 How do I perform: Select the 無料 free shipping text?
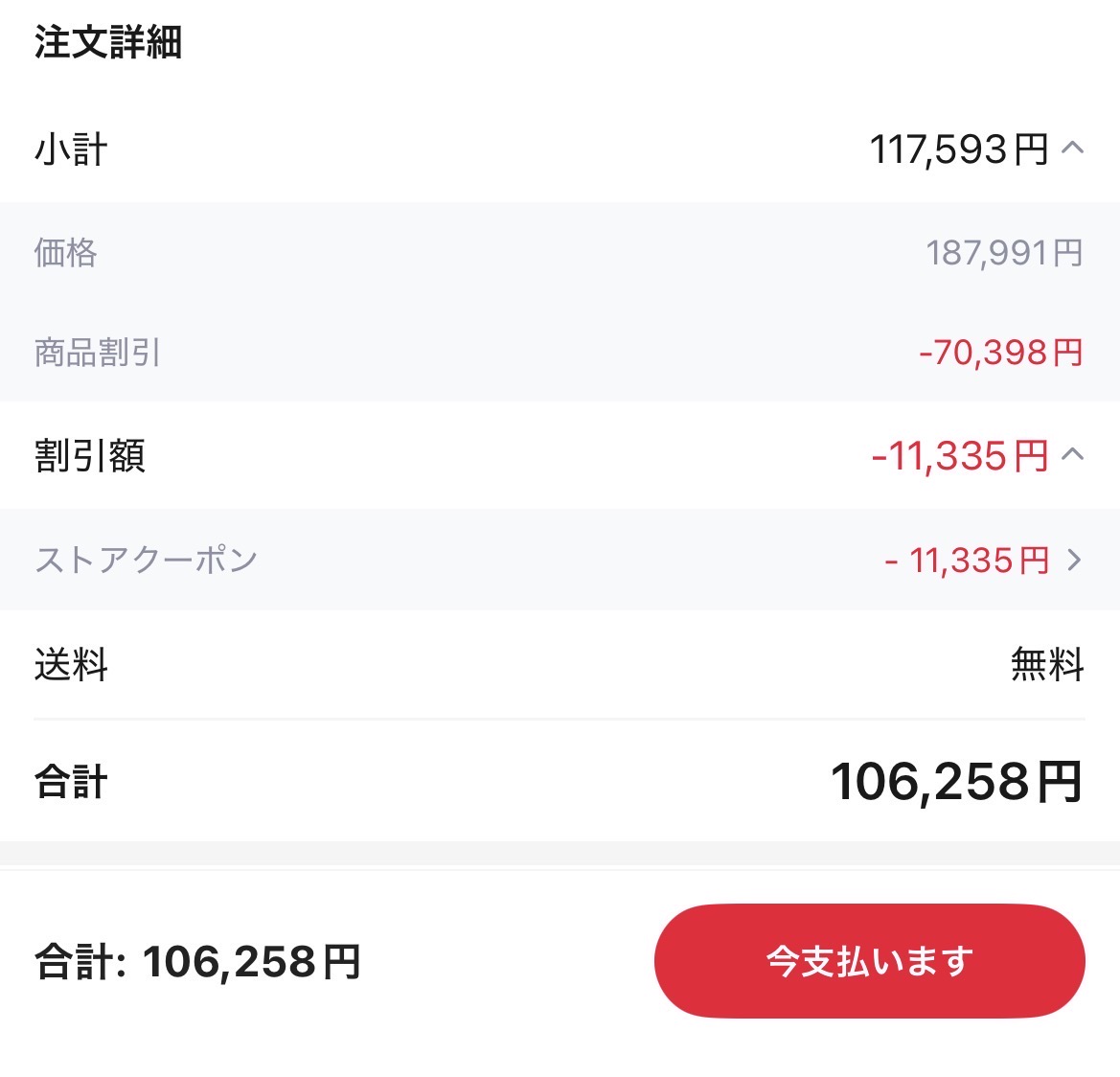(x=1045, y=666)
